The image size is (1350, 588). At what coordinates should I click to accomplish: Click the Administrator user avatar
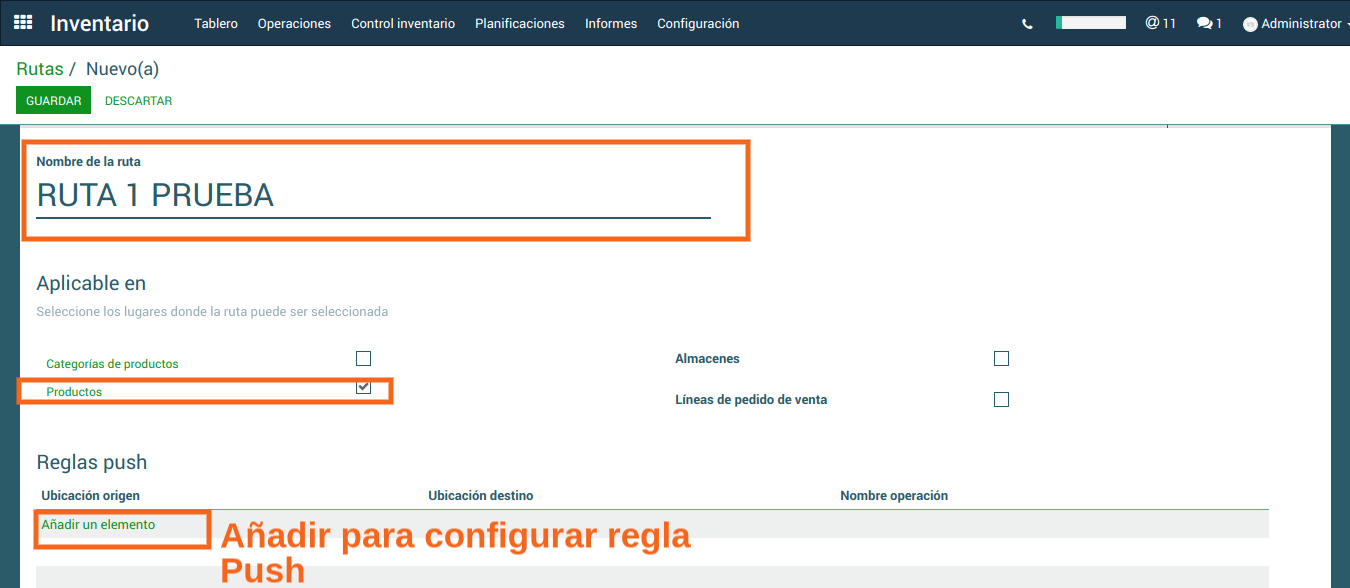(1250, 24)
